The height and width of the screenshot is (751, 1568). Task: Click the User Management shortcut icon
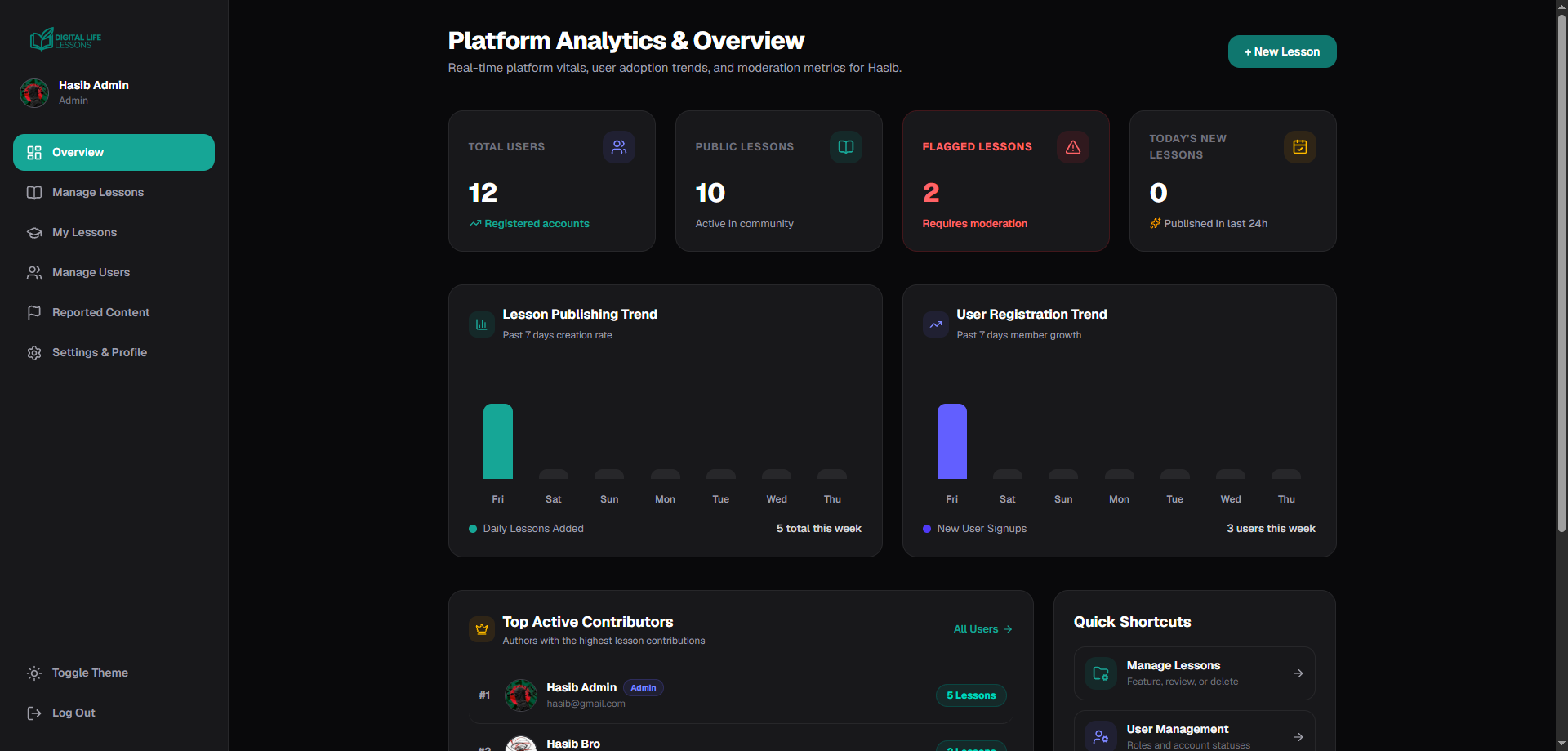tap(1101, 736)
